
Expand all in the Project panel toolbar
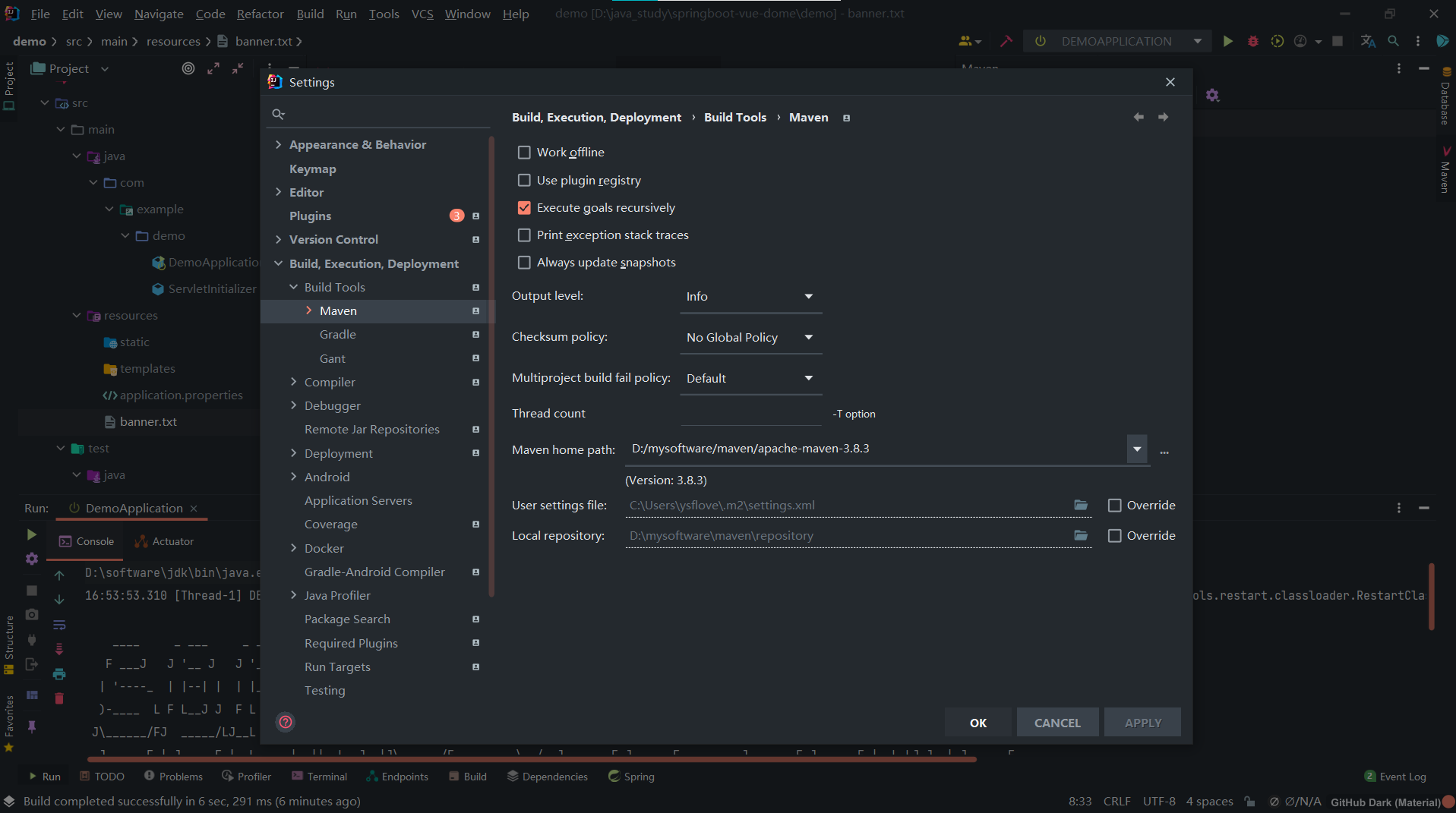pos(213,68)
